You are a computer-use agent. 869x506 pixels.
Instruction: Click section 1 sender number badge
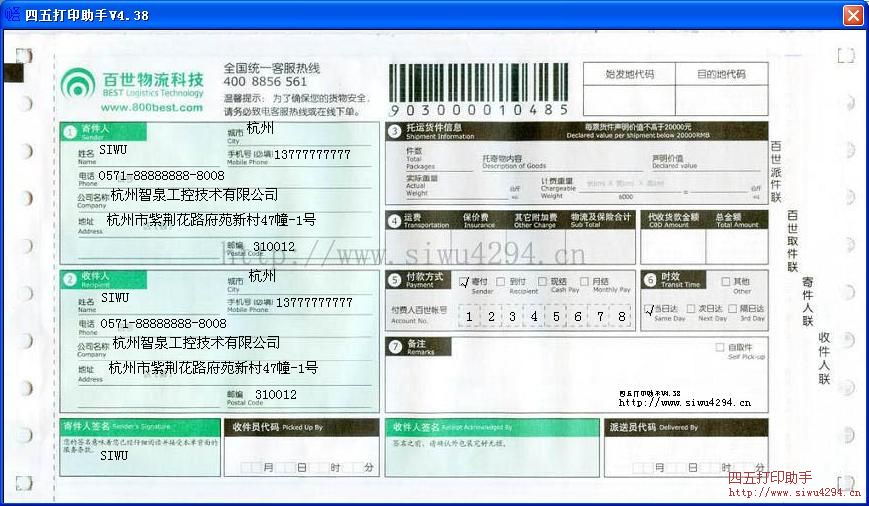[x=70, y=131]
